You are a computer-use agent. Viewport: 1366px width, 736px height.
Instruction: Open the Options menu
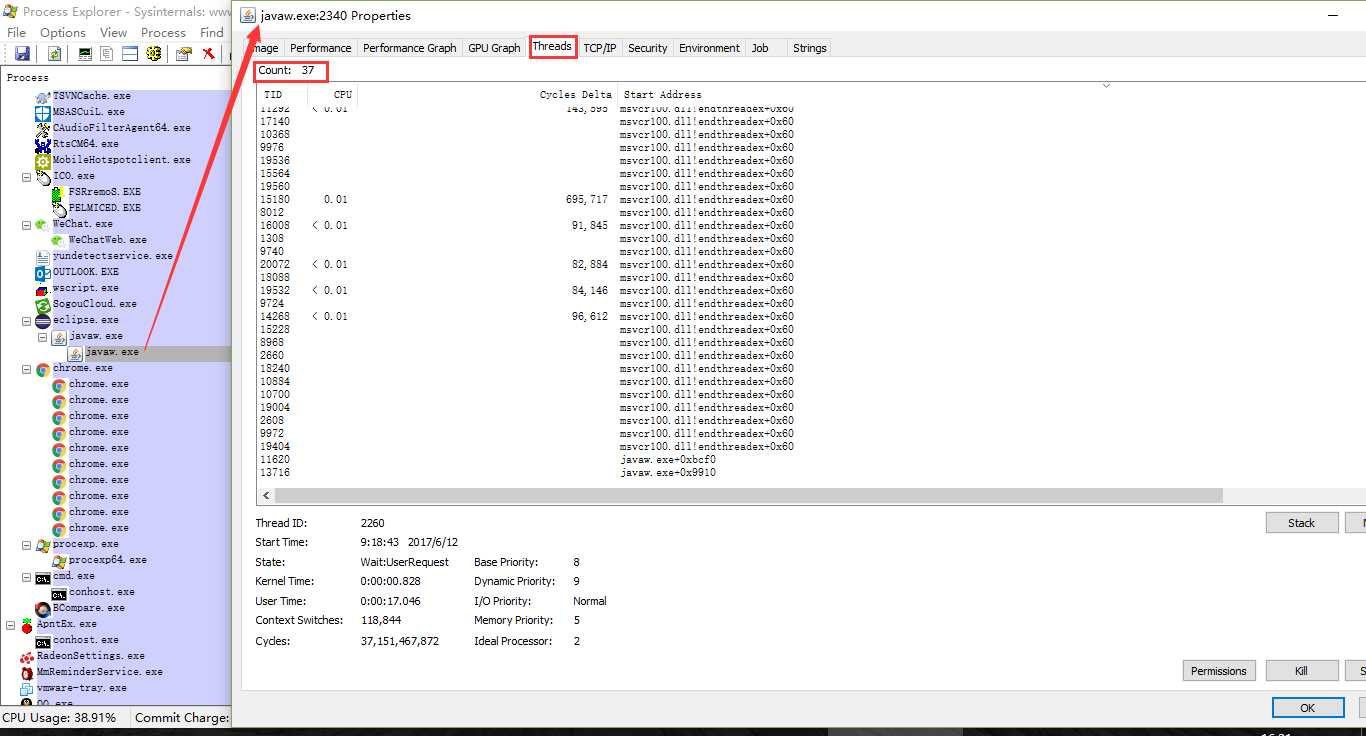63,32
